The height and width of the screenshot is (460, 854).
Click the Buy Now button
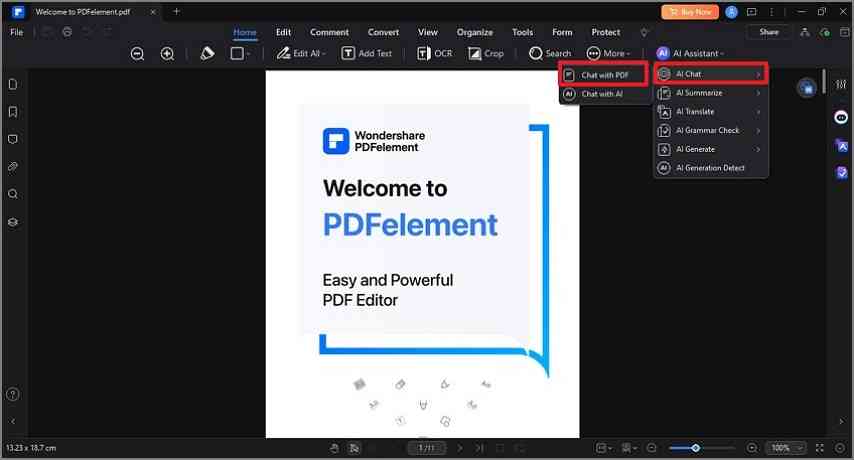pyautogui.click(x=690, y=11)
